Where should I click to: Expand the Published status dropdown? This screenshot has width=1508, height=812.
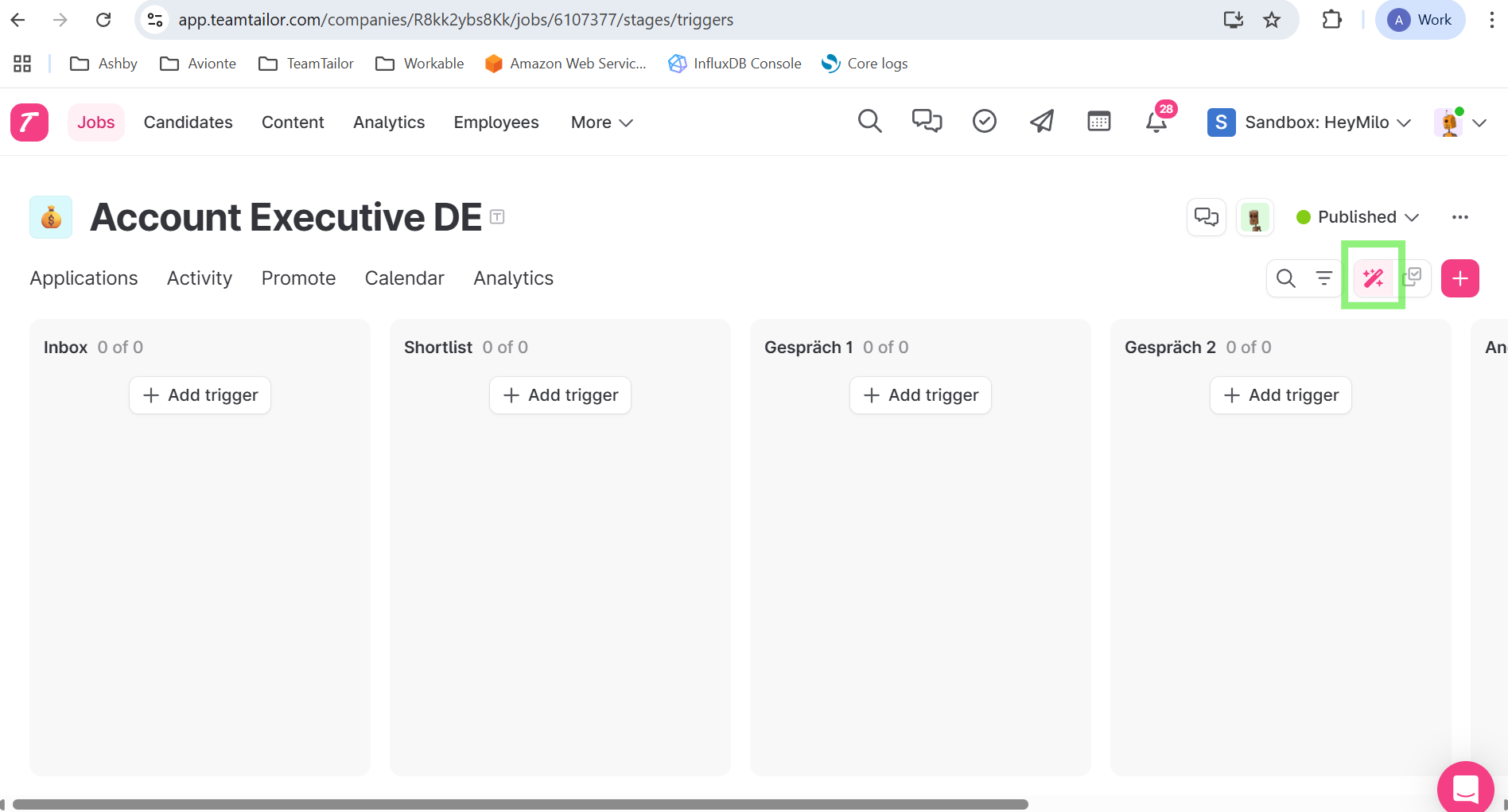click(x=1358, y=217)
